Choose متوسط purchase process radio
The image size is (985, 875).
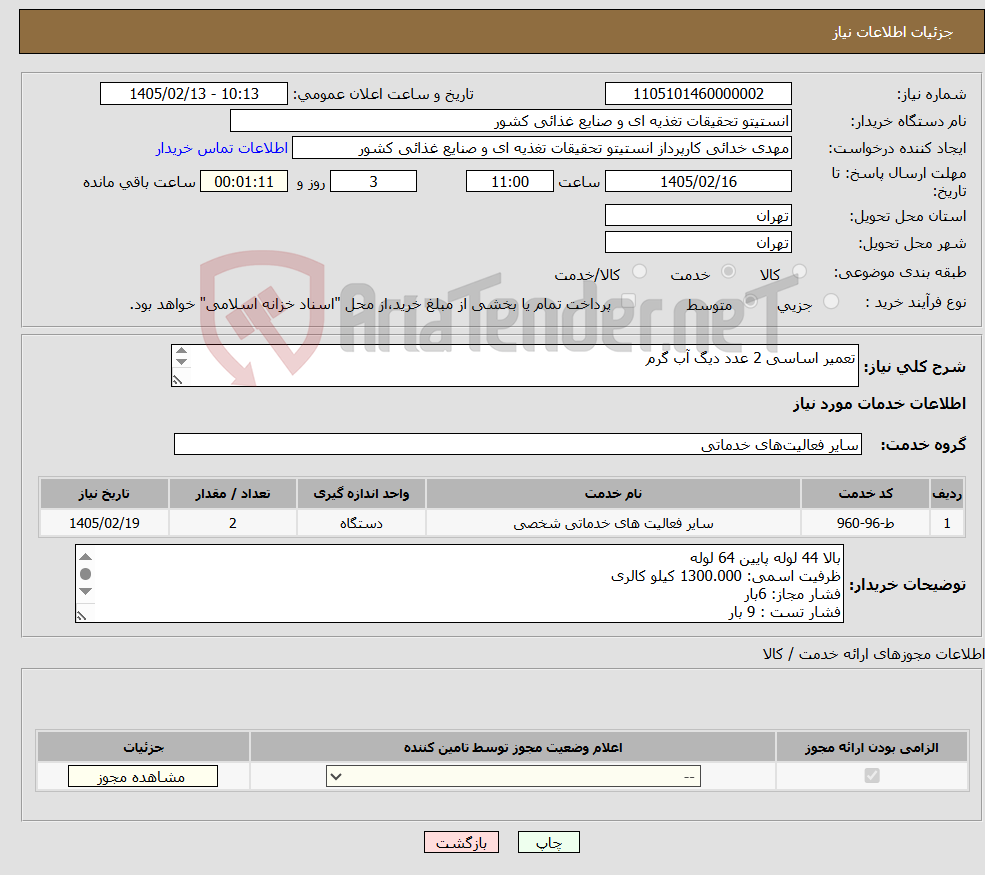tap(751, 302)
